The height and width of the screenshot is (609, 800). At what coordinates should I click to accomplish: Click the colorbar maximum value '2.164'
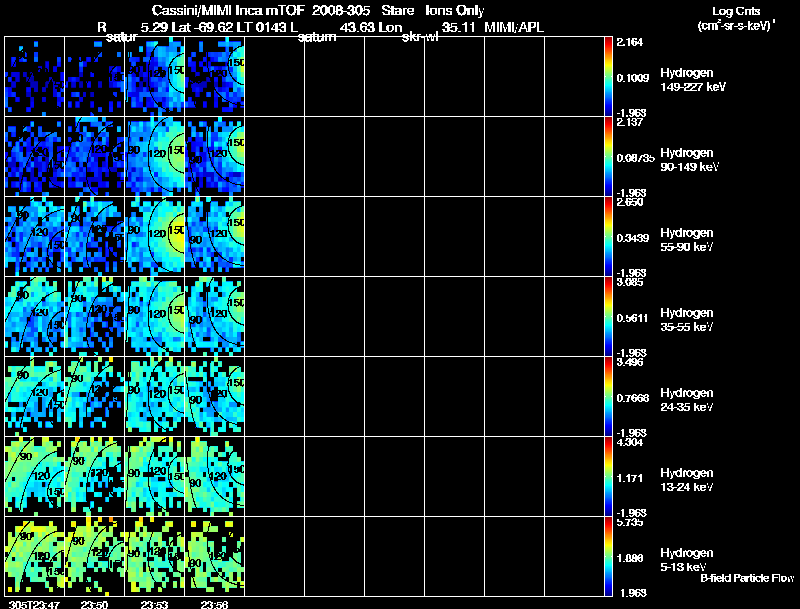coord(630,42)
